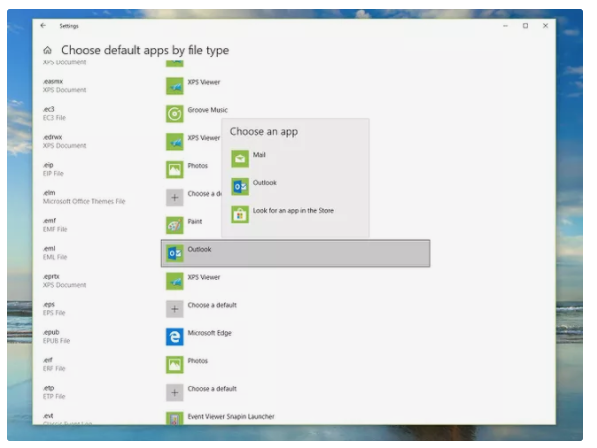597x448 pixels.
Task: Go back using the Settings back arrow
Action: point(43,26)
